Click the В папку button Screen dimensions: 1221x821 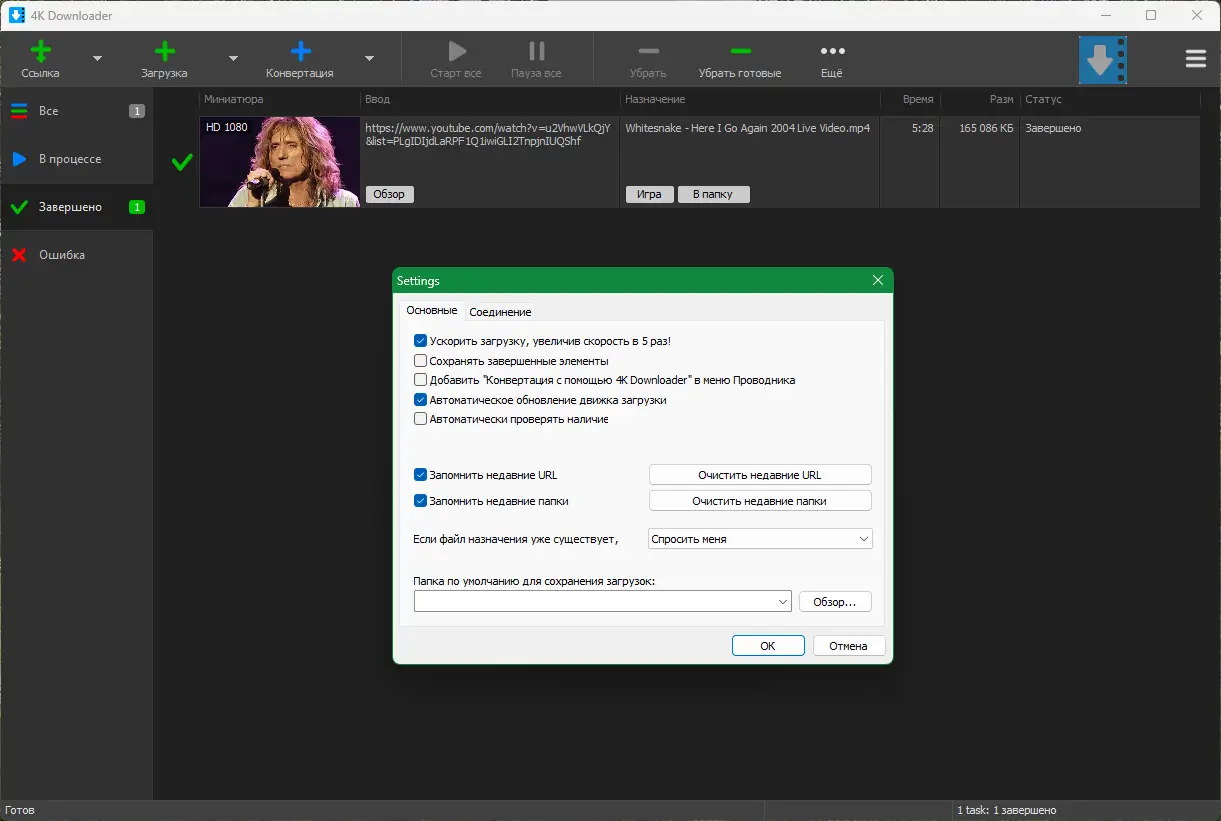coord(713,194)
